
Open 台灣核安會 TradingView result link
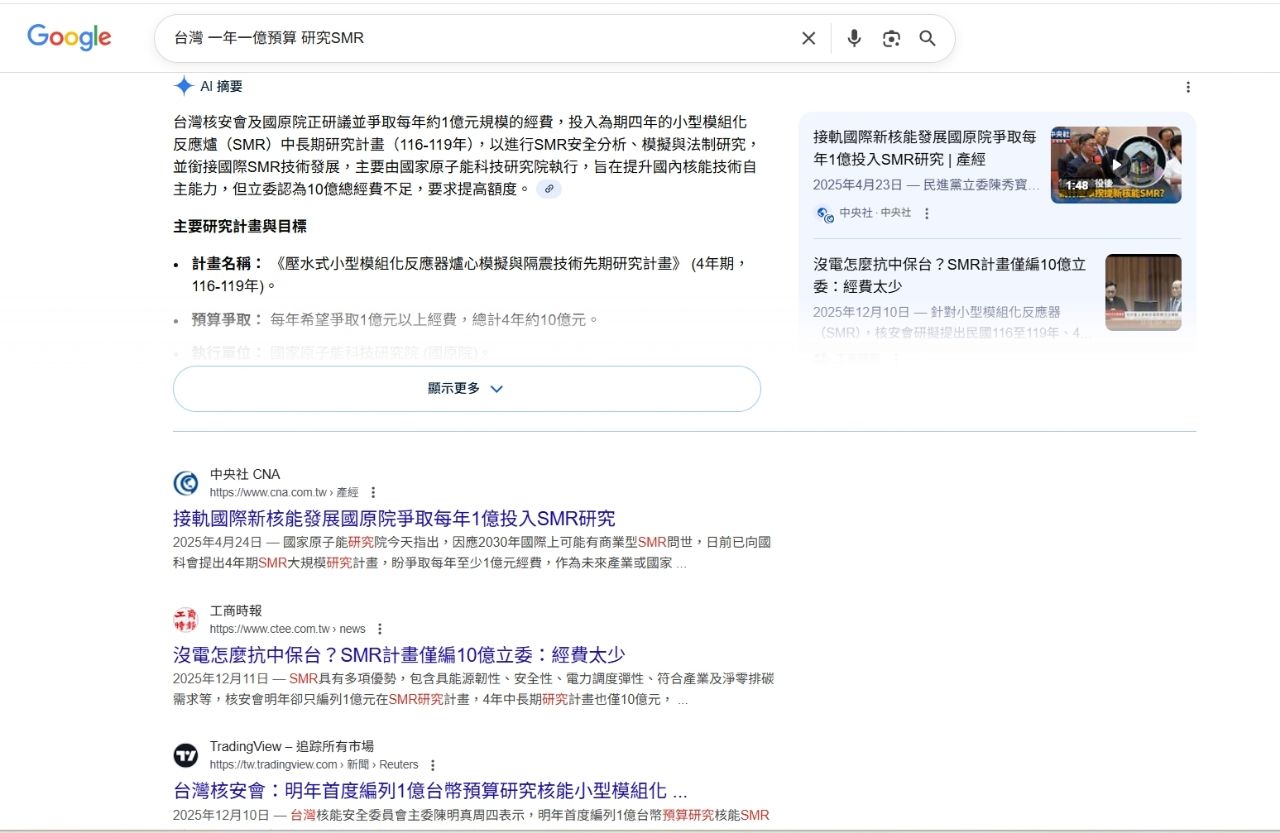click(430, 791)
